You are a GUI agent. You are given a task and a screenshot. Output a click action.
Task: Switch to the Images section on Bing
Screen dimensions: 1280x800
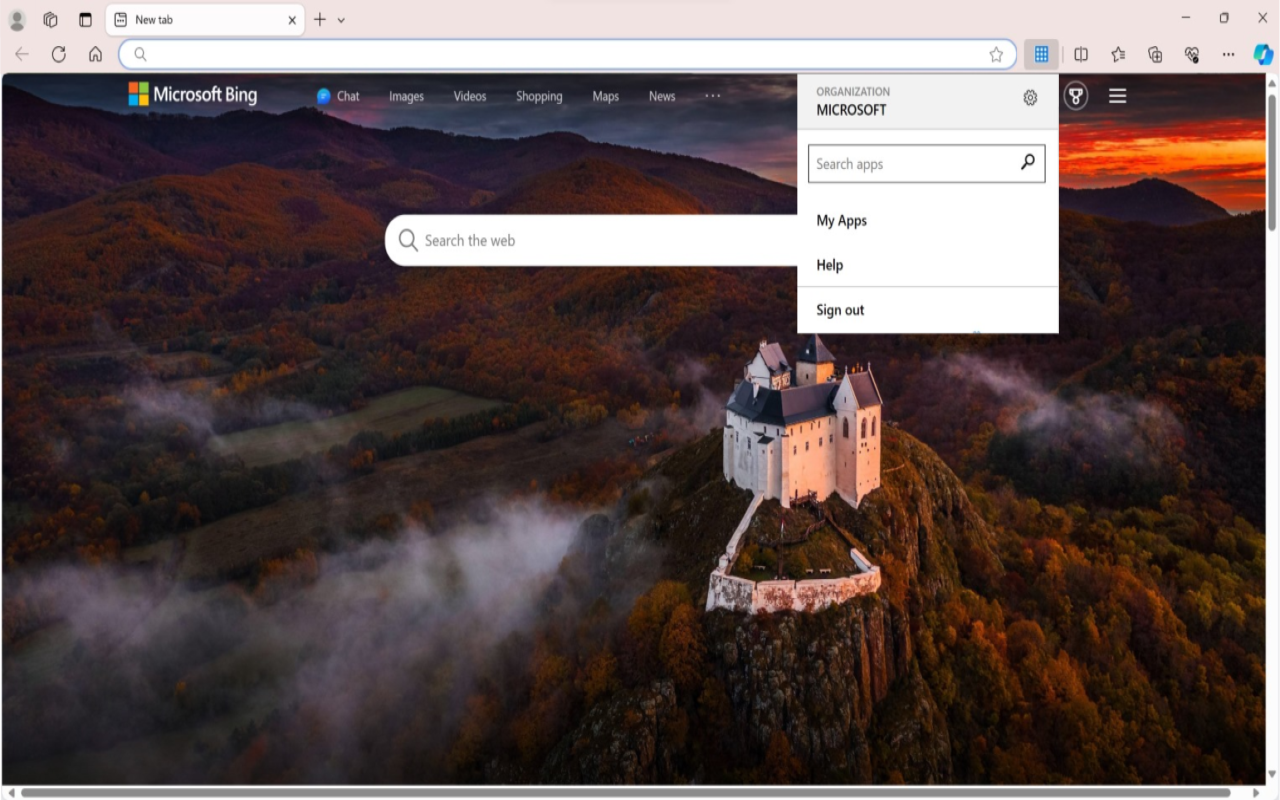tap(405, 96)
